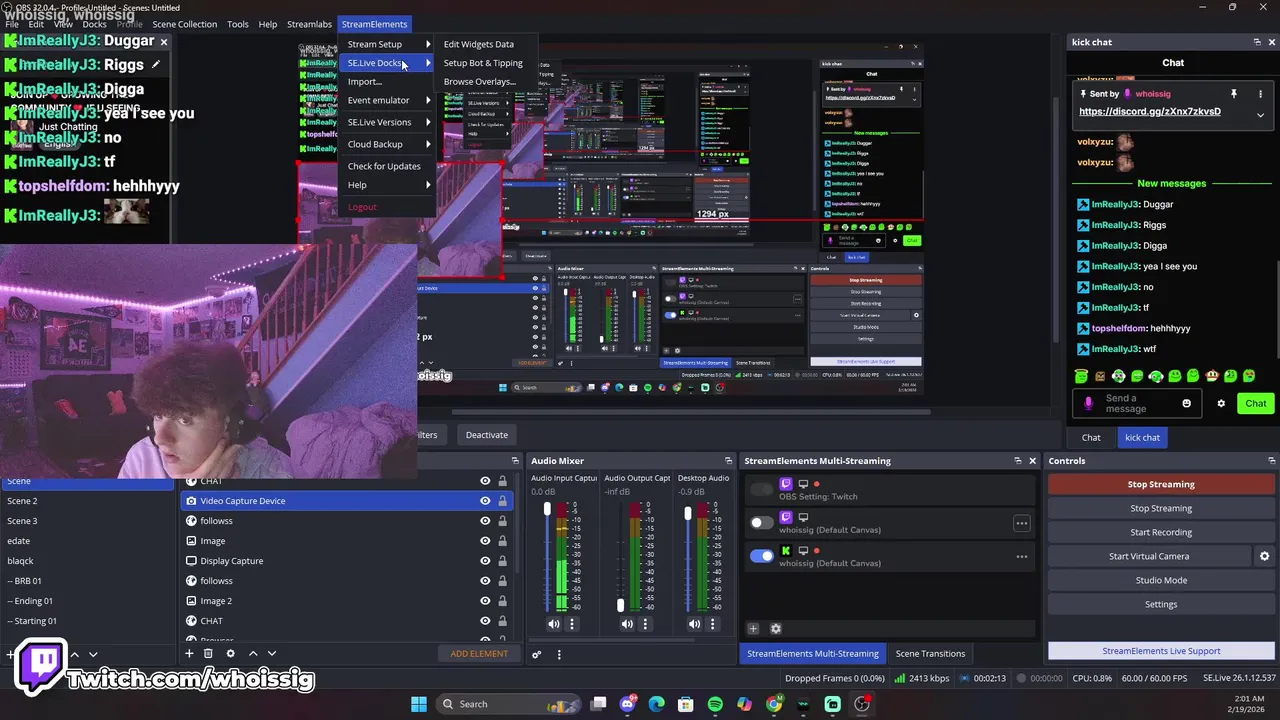Move source up with arrow icon
The width and height of the screenshot is (1280, 720).
(253, 653)
